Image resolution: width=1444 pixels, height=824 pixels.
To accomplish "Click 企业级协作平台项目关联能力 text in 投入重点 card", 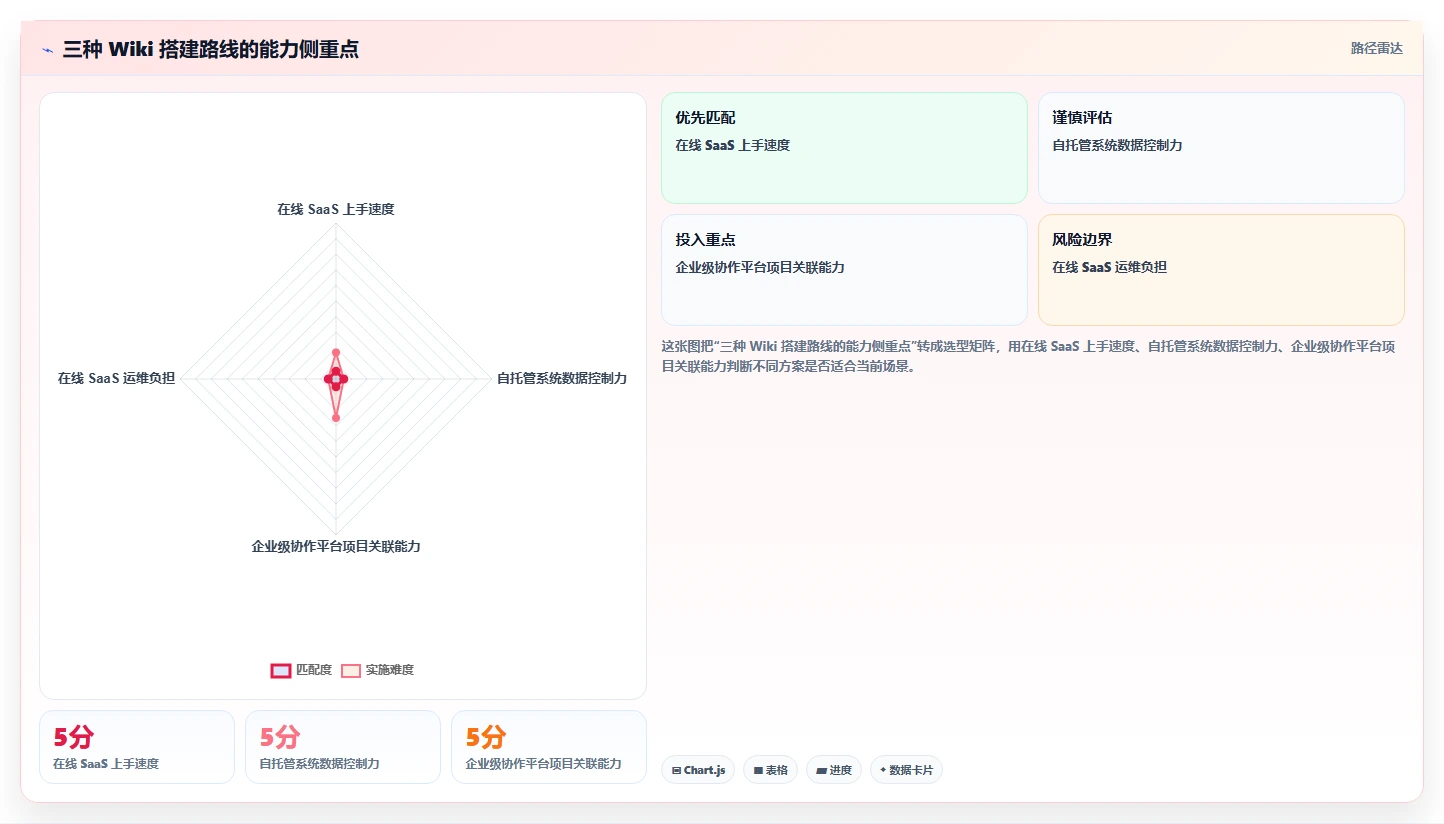I will (760, 267).
